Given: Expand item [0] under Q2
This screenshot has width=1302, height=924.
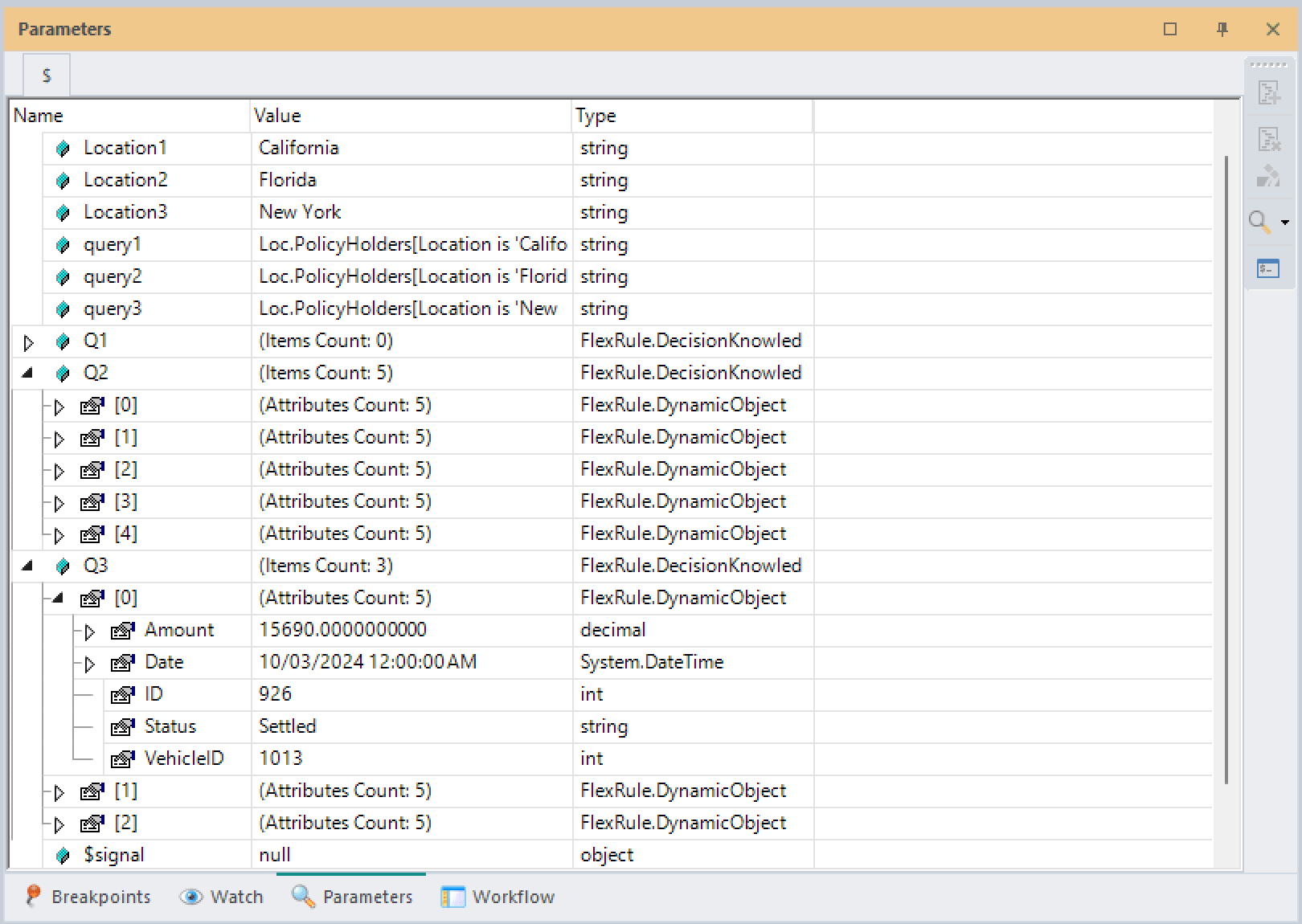Looking at the screenshot, I should click(x=59, y=407).
